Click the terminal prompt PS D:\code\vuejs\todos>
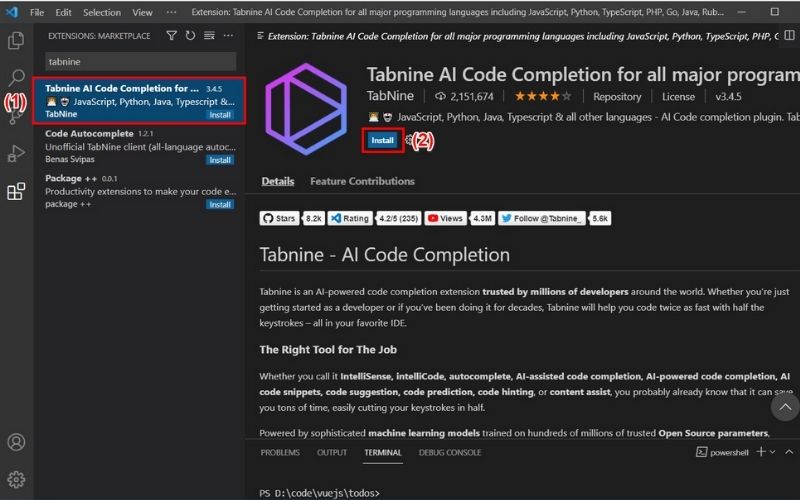 point(319,493)
